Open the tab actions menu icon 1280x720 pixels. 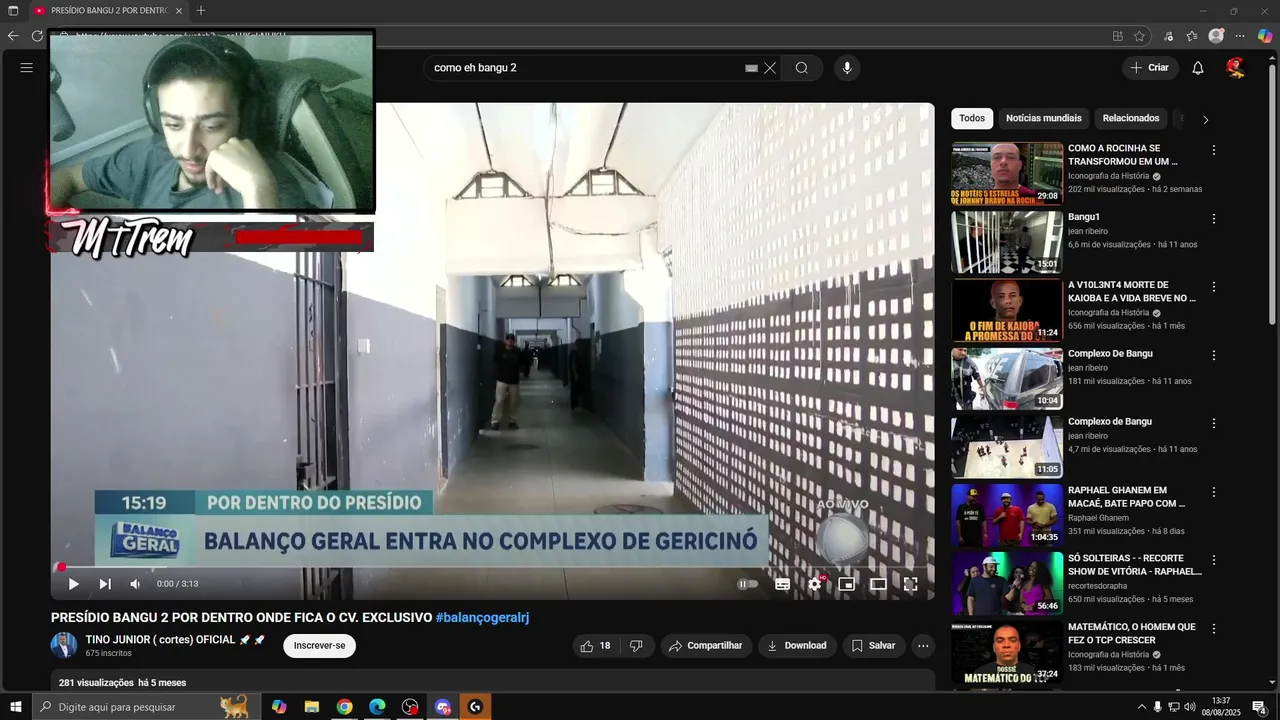(x=13, y=10)
